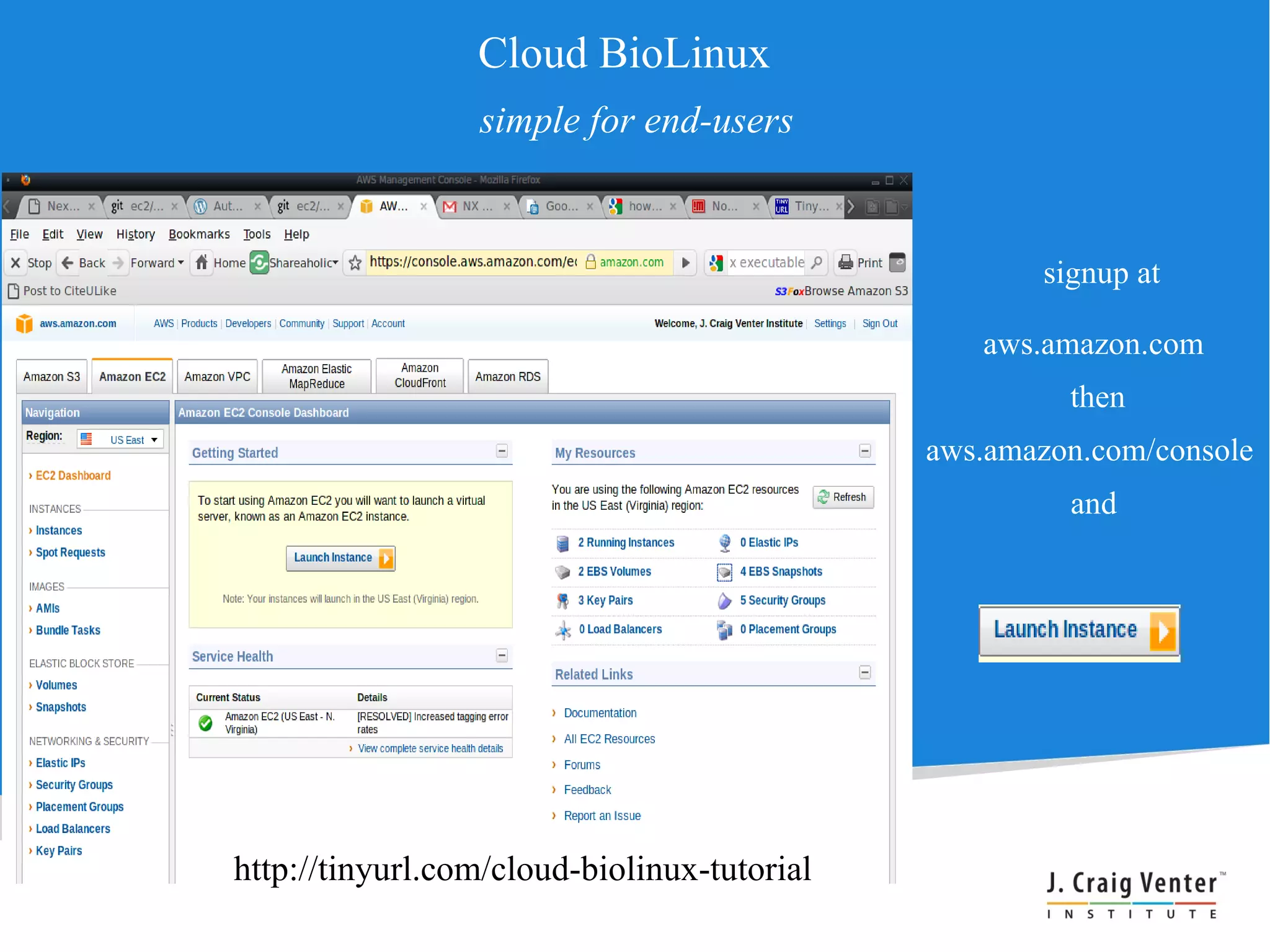The width and height of the screenshot is (1270, 952).
Task: Switch to the Amazon VPC tab
Action: tap(217, 376)
